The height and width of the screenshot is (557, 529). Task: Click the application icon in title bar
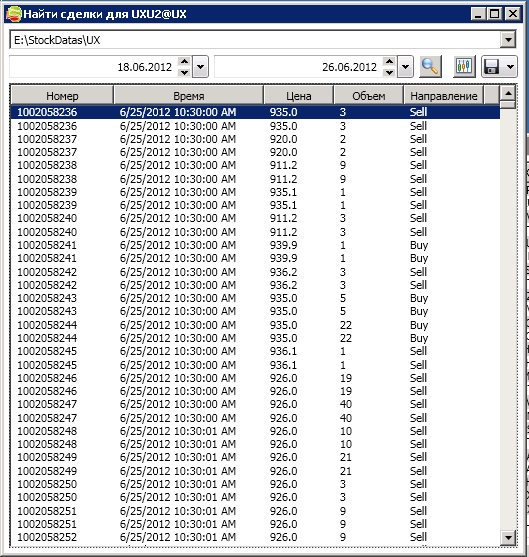coord(14,14)
